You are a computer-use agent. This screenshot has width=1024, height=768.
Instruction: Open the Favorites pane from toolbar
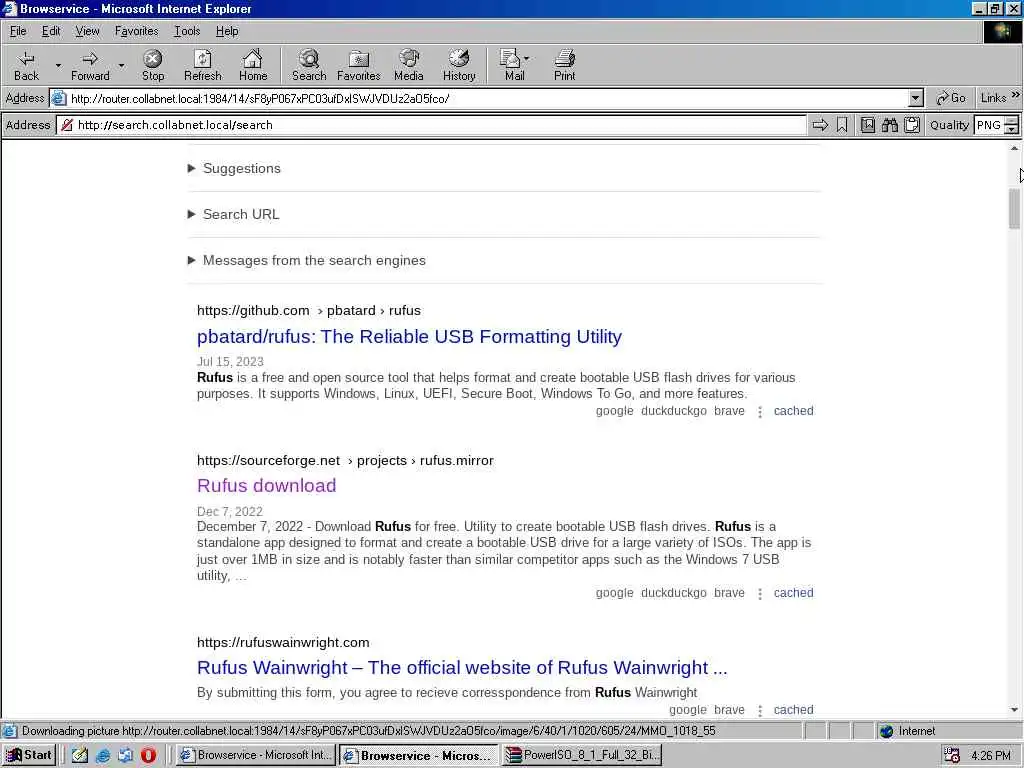(x=359, y=65)
